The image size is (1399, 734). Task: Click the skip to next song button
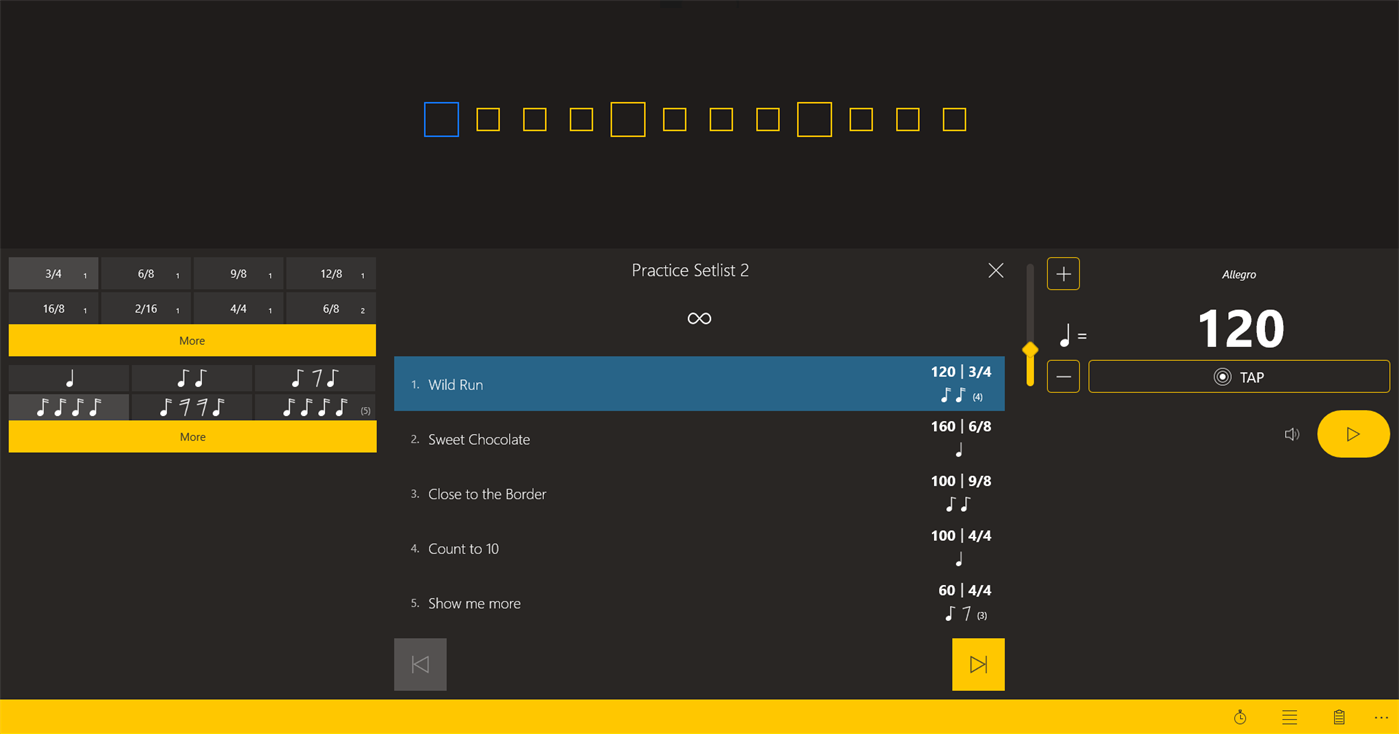(x=978, y=664)
